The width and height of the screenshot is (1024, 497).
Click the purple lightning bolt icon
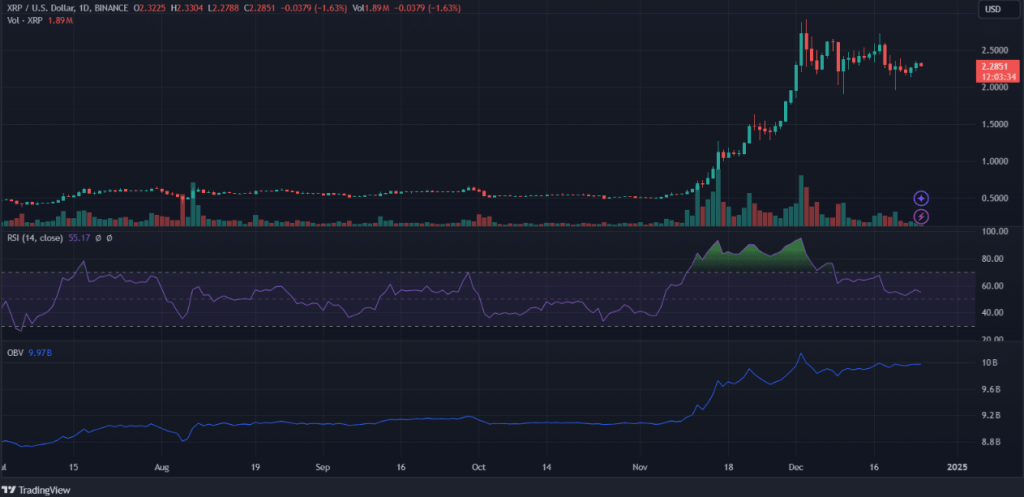(921, 216)
